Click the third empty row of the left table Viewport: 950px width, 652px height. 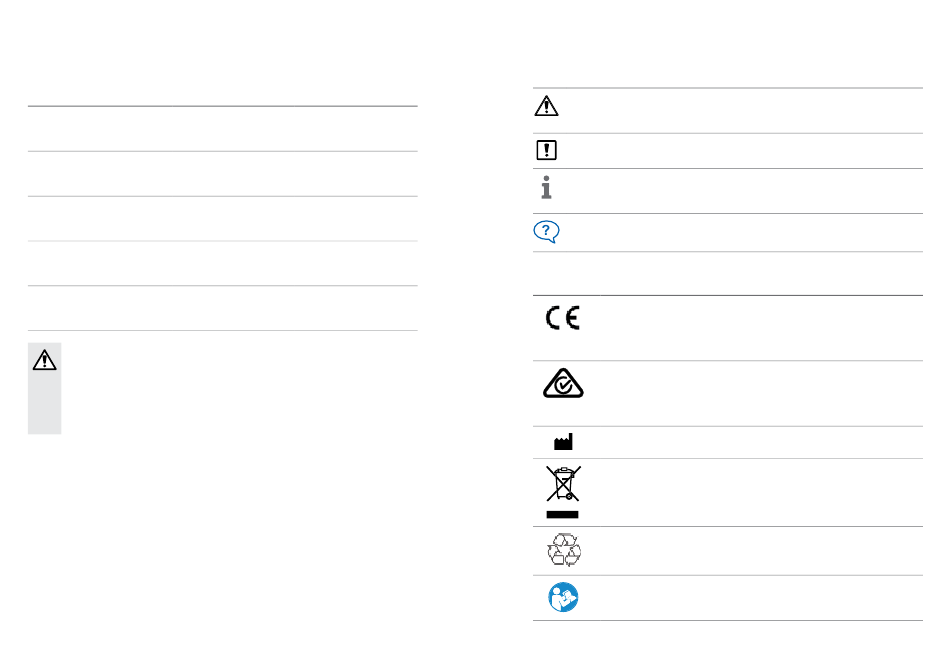pos(222,219)
